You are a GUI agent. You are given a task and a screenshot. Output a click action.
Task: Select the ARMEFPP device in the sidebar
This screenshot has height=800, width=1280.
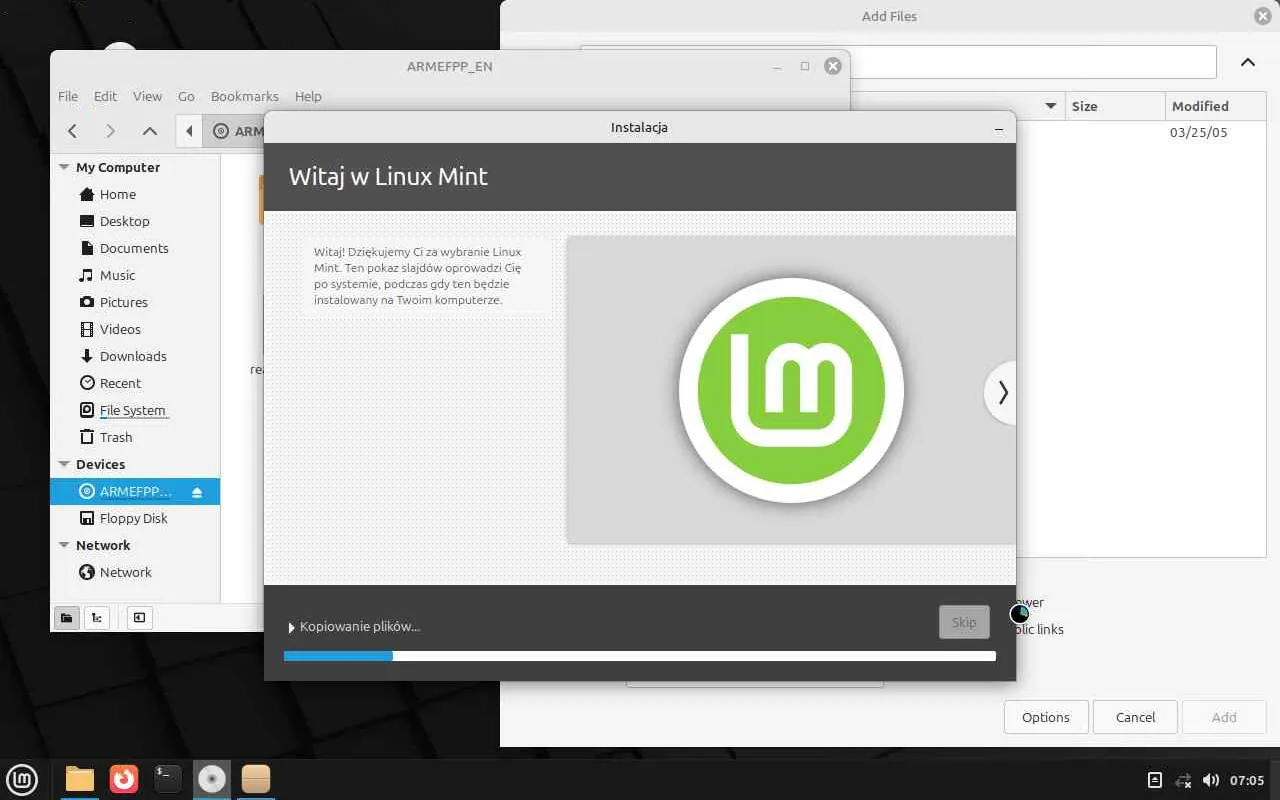coord(134,492)
